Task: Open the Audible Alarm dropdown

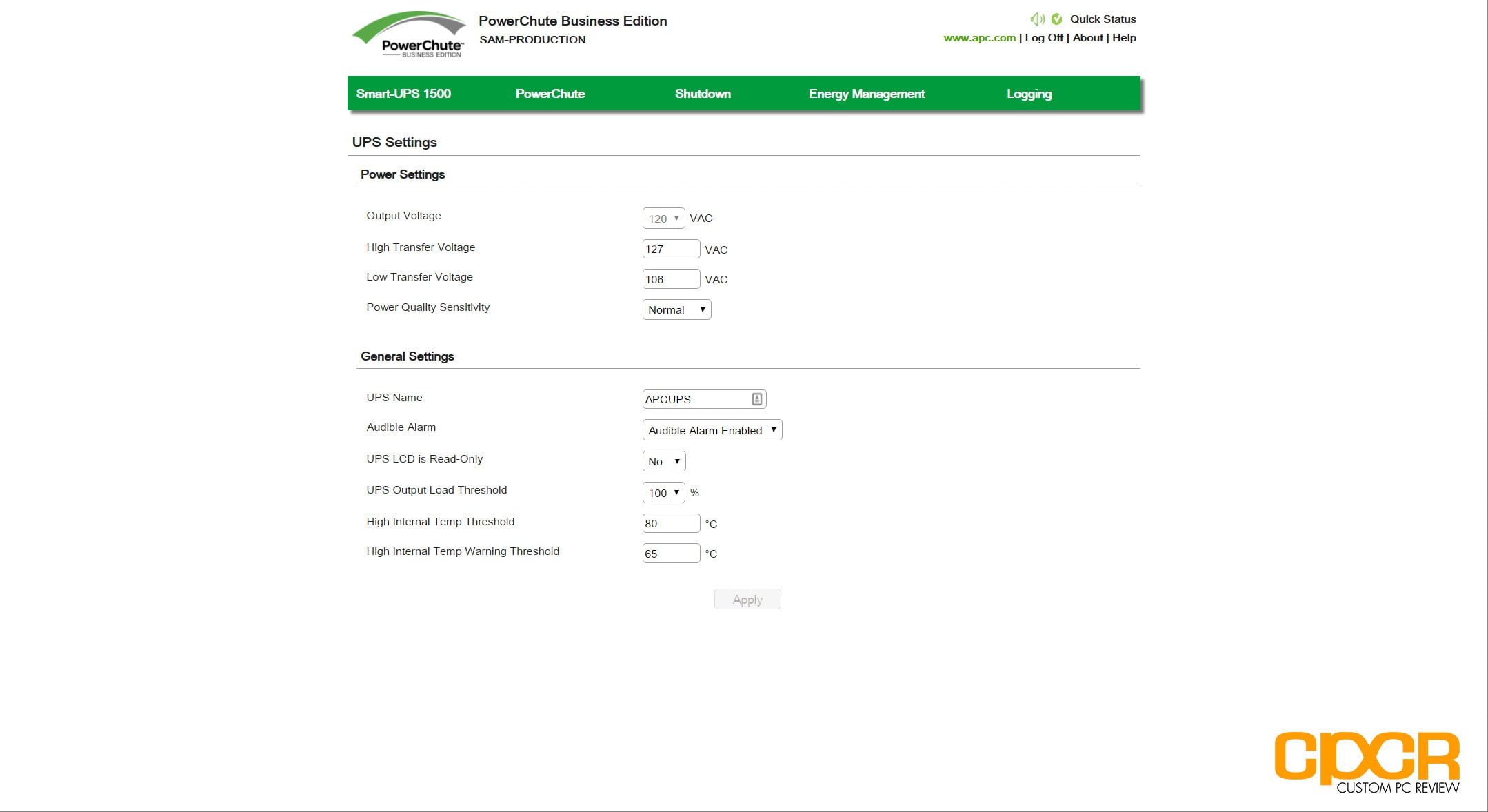Action: [712, 430]
